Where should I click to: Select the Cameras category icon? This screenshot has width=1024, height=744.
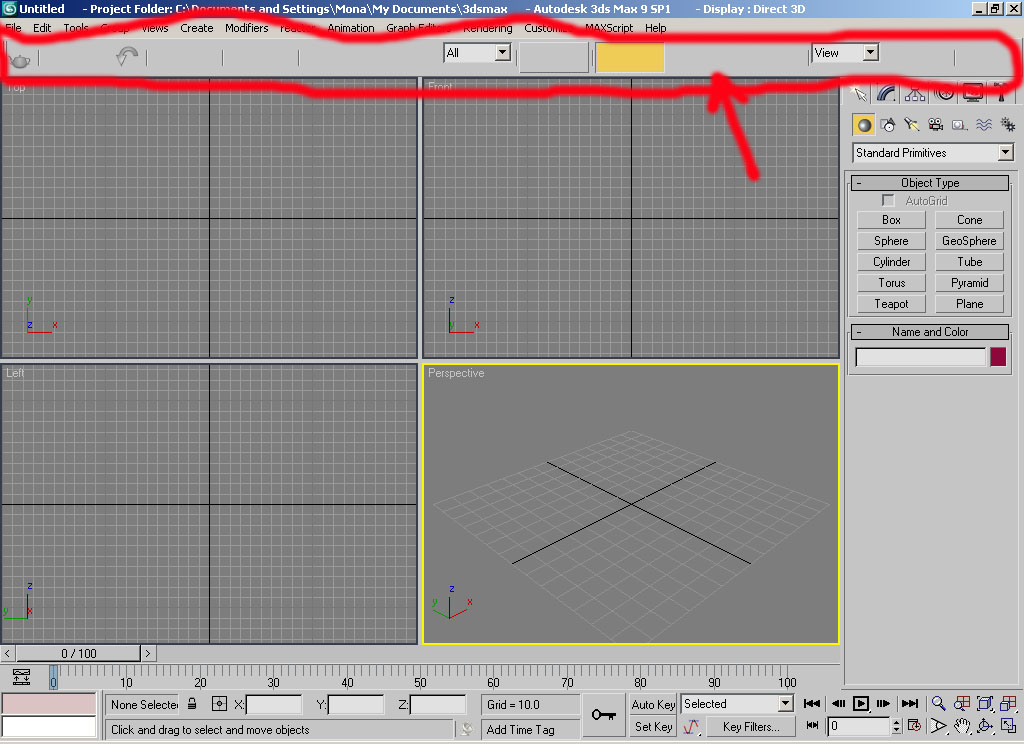(x=935, y=125)
